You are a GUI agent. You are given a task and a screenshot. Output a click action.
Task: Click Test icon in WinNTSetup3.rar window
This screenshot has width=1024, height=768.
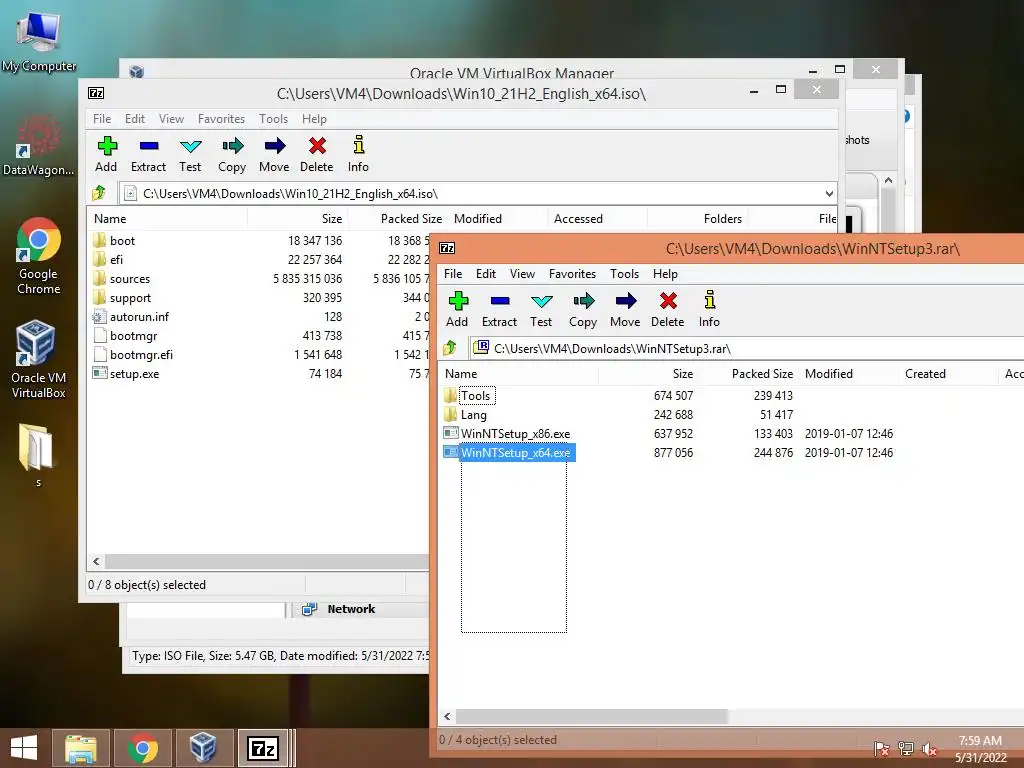(541, 301)
